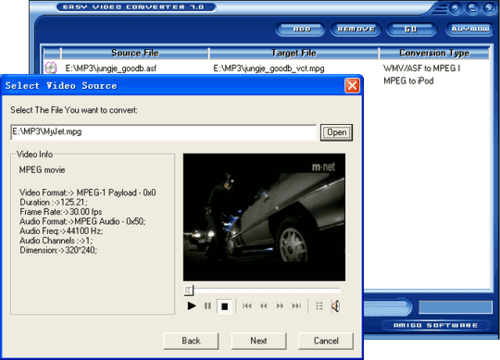The height and width of the screenshot is (360, 500).
Task: Select the jungje_goodb.asf file icon row
Action: (x=51, y=68)
